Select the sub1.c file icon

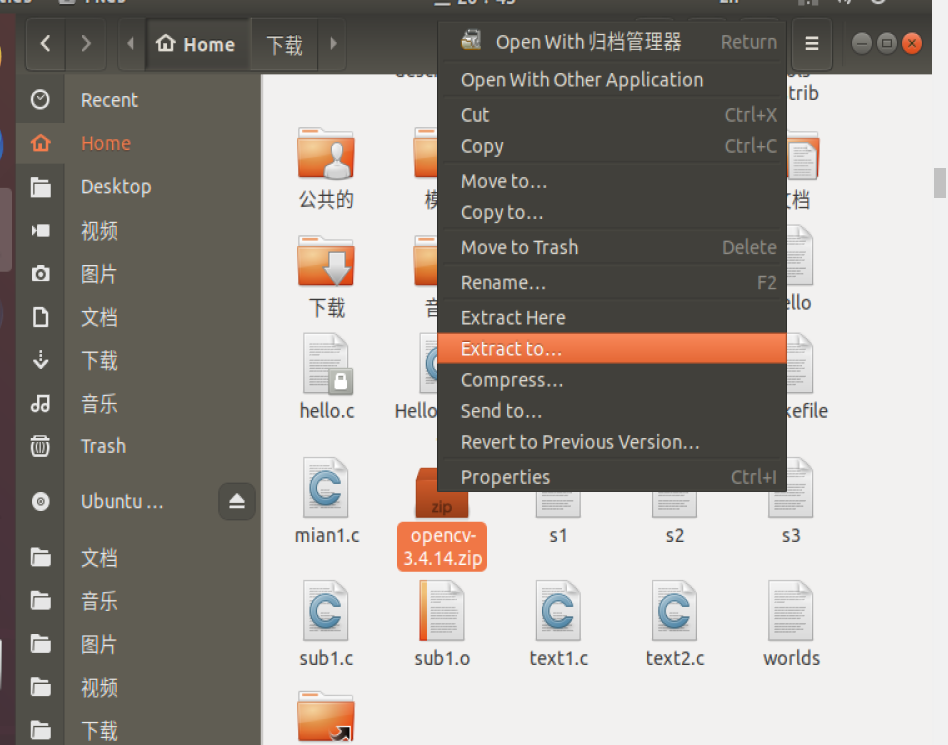[x=326, y=611]
